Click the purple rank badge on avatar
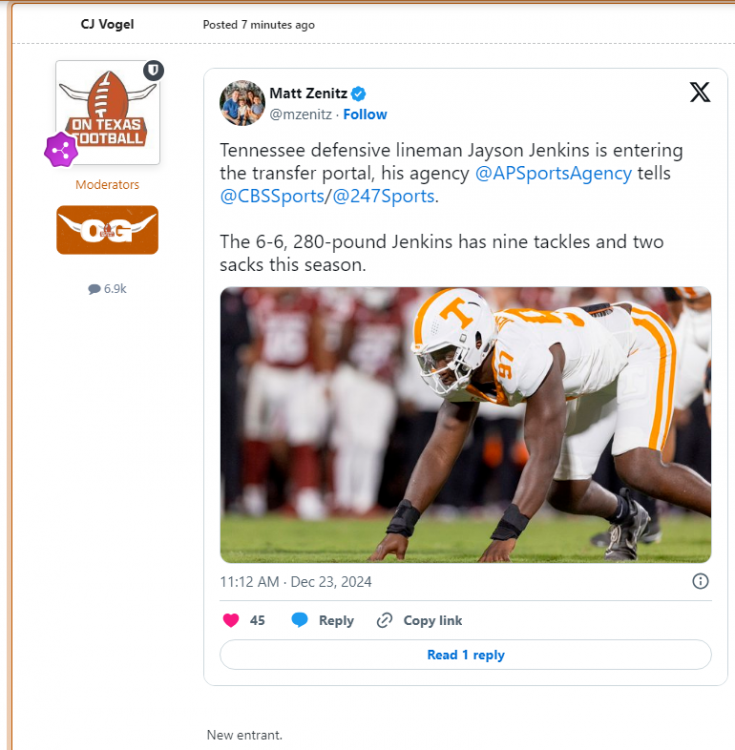This screenshot has height=750, width=735. [60, 150]
